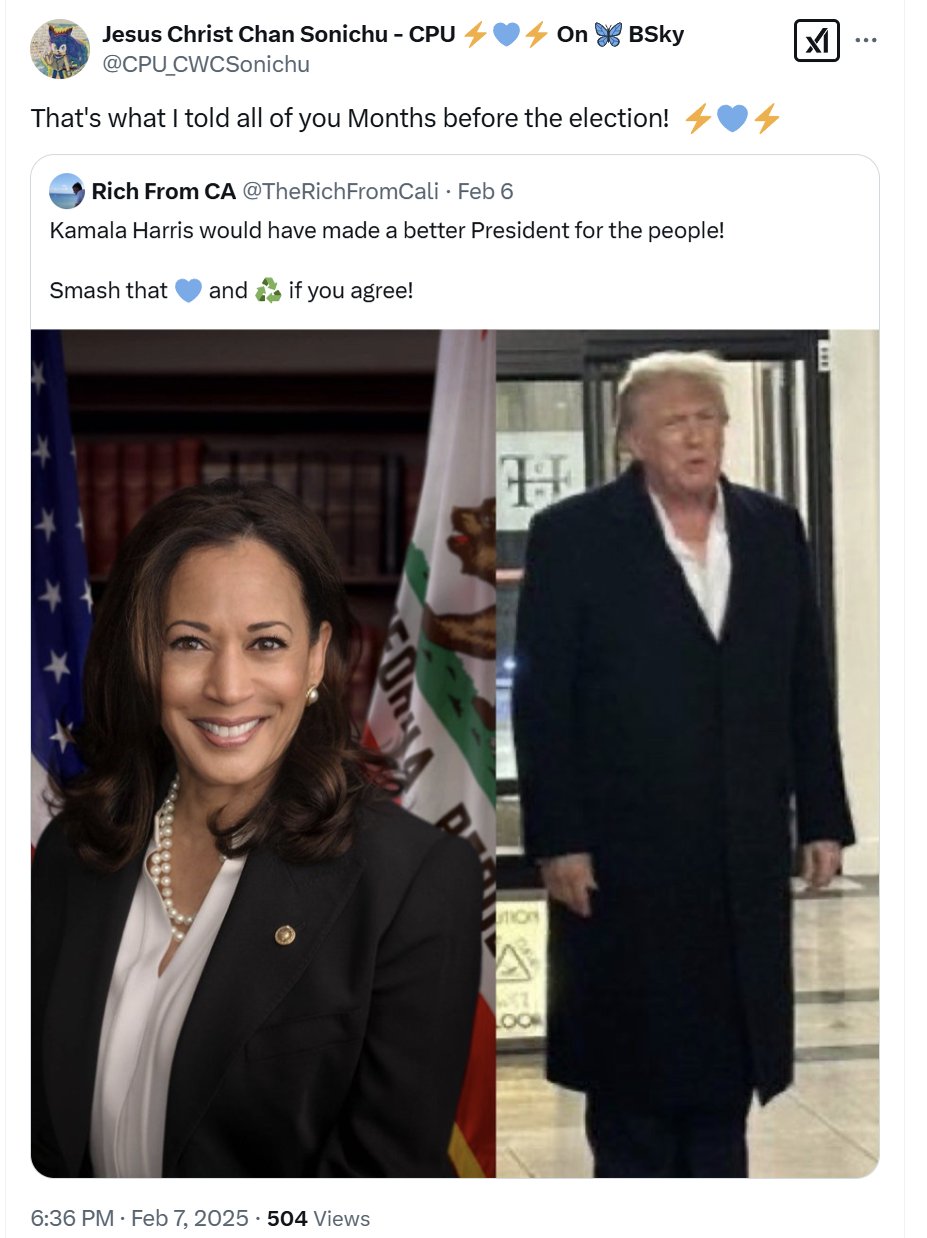This screenshot has width=927, height=1238.
Task: Click the green recycle emoji in quoted tweet
Action: coord(268,291)
